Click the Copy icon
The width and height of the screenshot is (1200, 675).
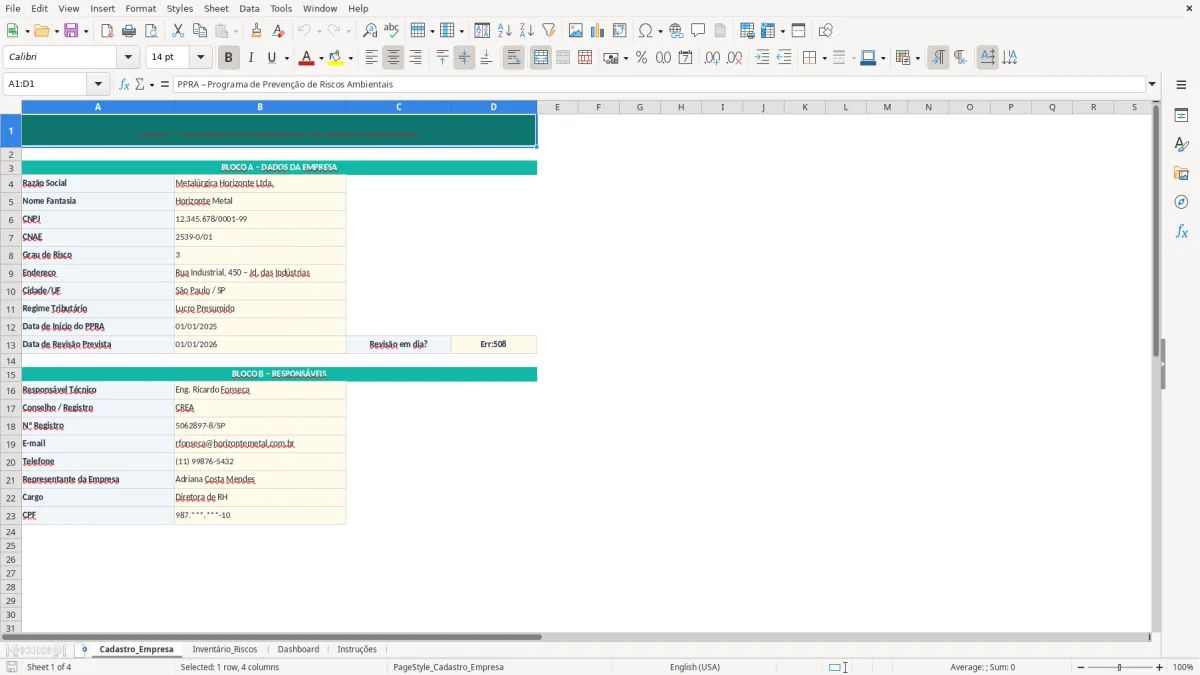pyautogui.click(x=200, y=31)
